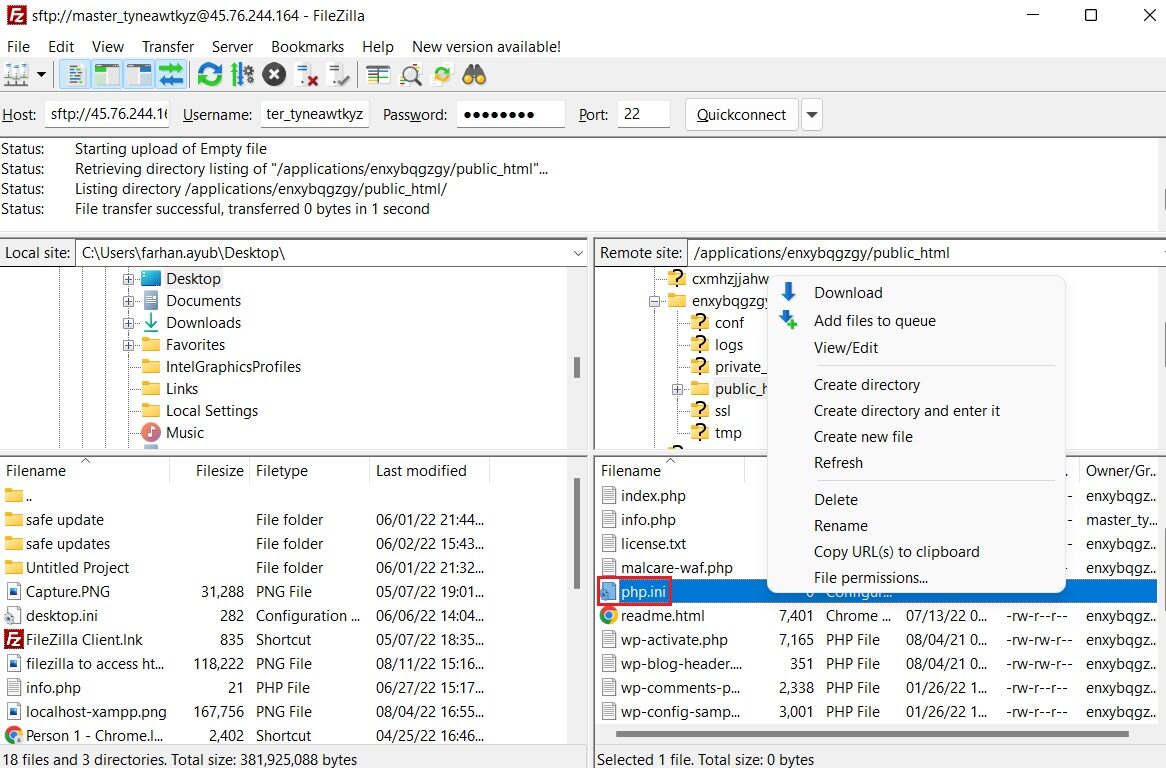Choose Add files to queue
The height and width of the screenshot is (768, 1166).
[916, 320]
